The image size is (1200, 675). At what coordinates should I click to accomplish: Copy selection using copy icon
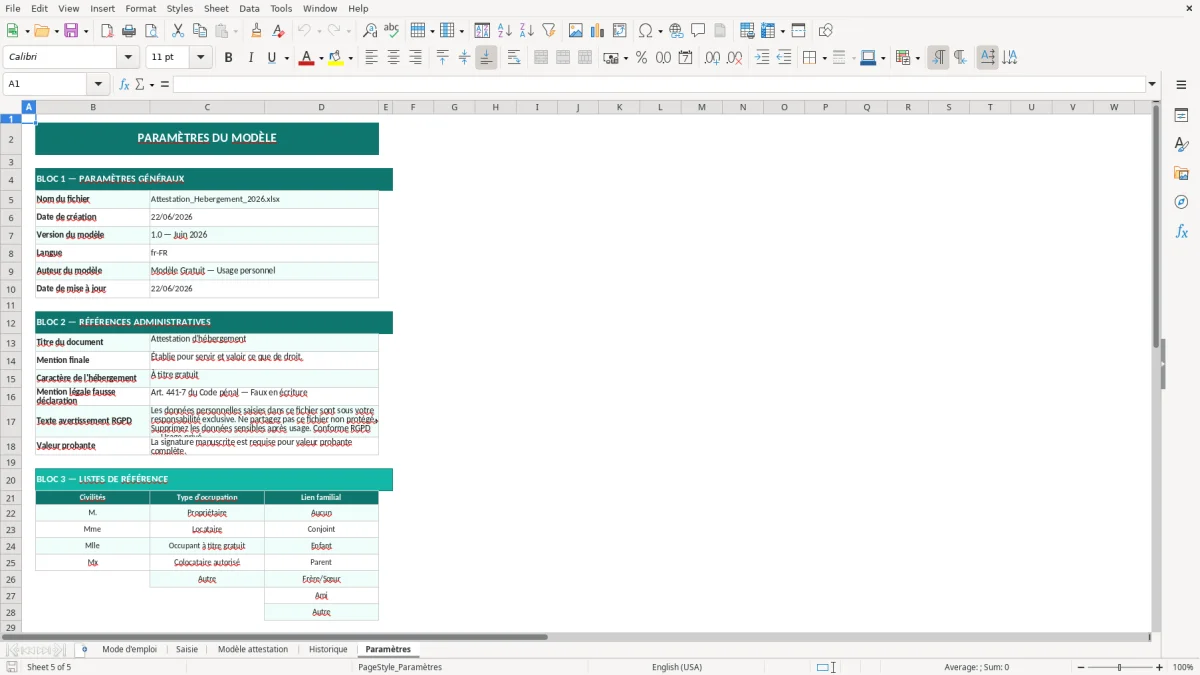pyautogui.click(x=199, y=31)
